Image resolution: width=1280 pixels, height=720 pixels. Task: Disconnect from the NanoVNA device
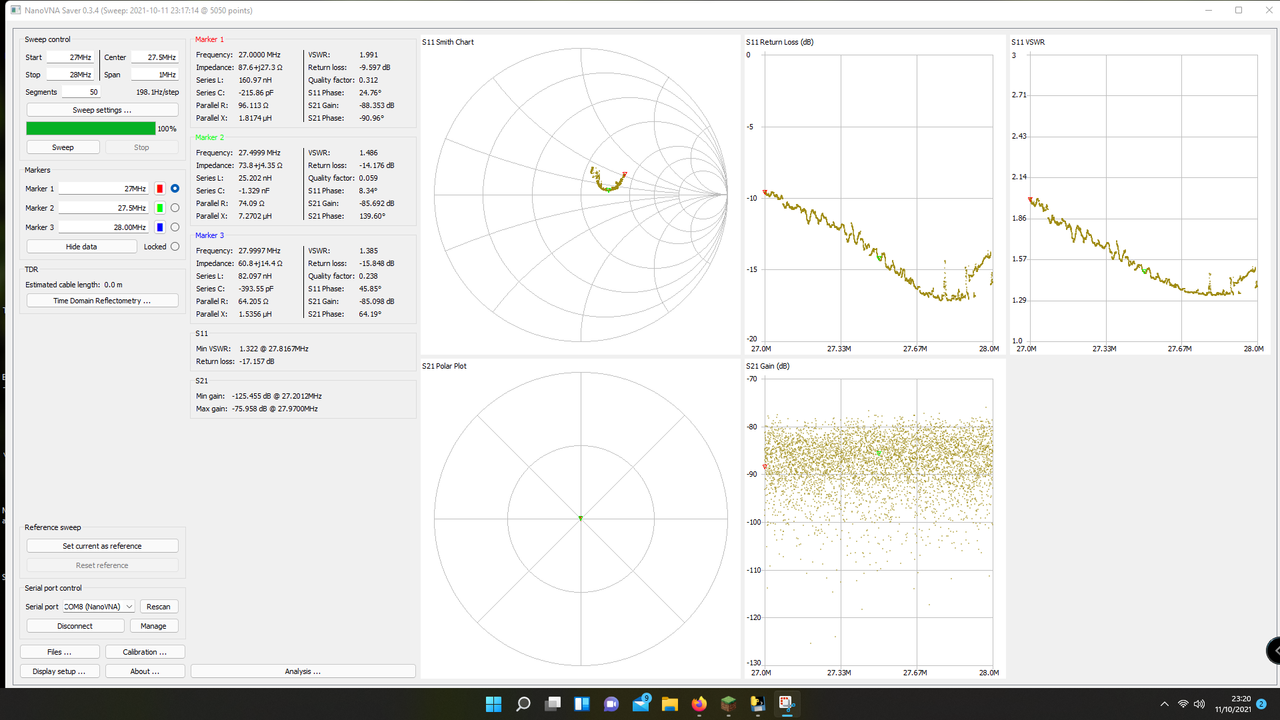point(75,626)
